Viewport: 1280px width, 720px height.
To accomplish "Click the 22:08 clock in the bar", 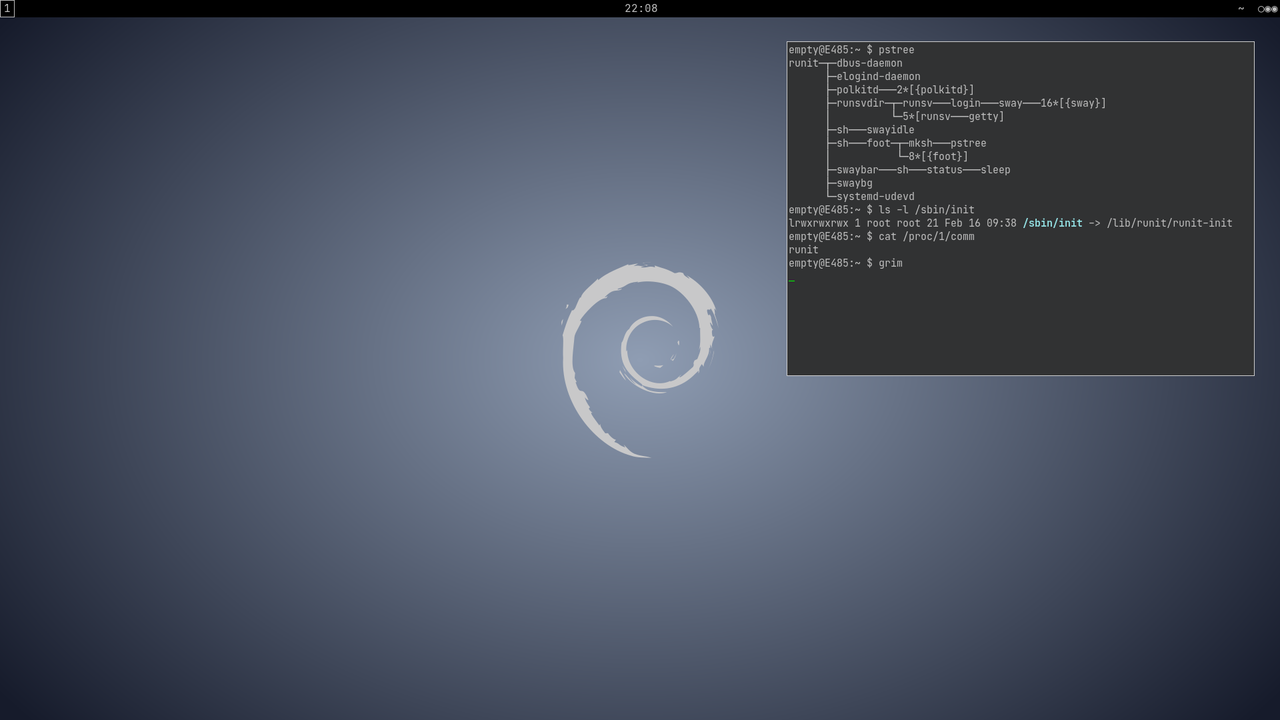I will [641, 8].
